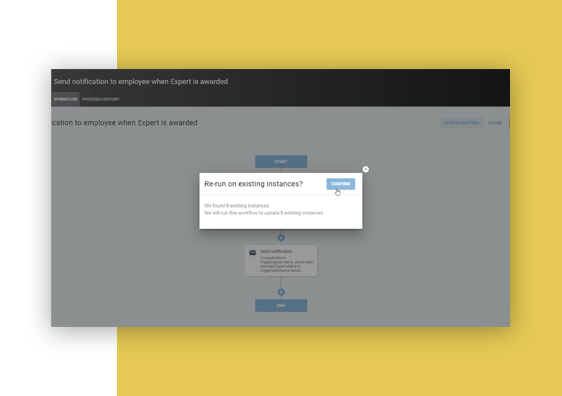Select the Workflow tab

coord(66,99)
